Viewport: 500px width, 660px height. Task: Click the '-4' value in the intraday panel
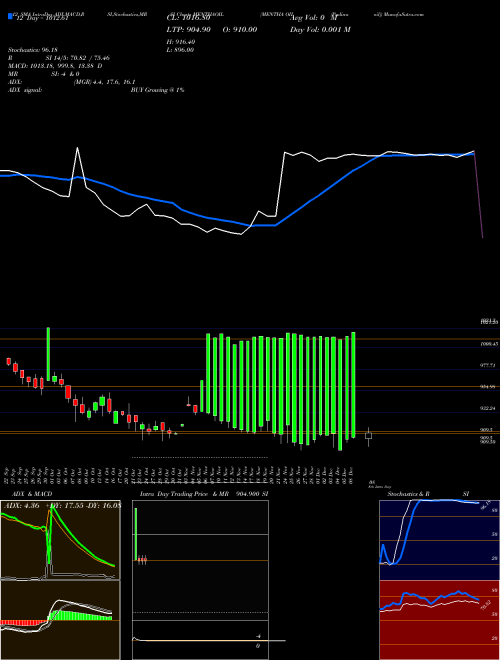[x=260, y=636]
